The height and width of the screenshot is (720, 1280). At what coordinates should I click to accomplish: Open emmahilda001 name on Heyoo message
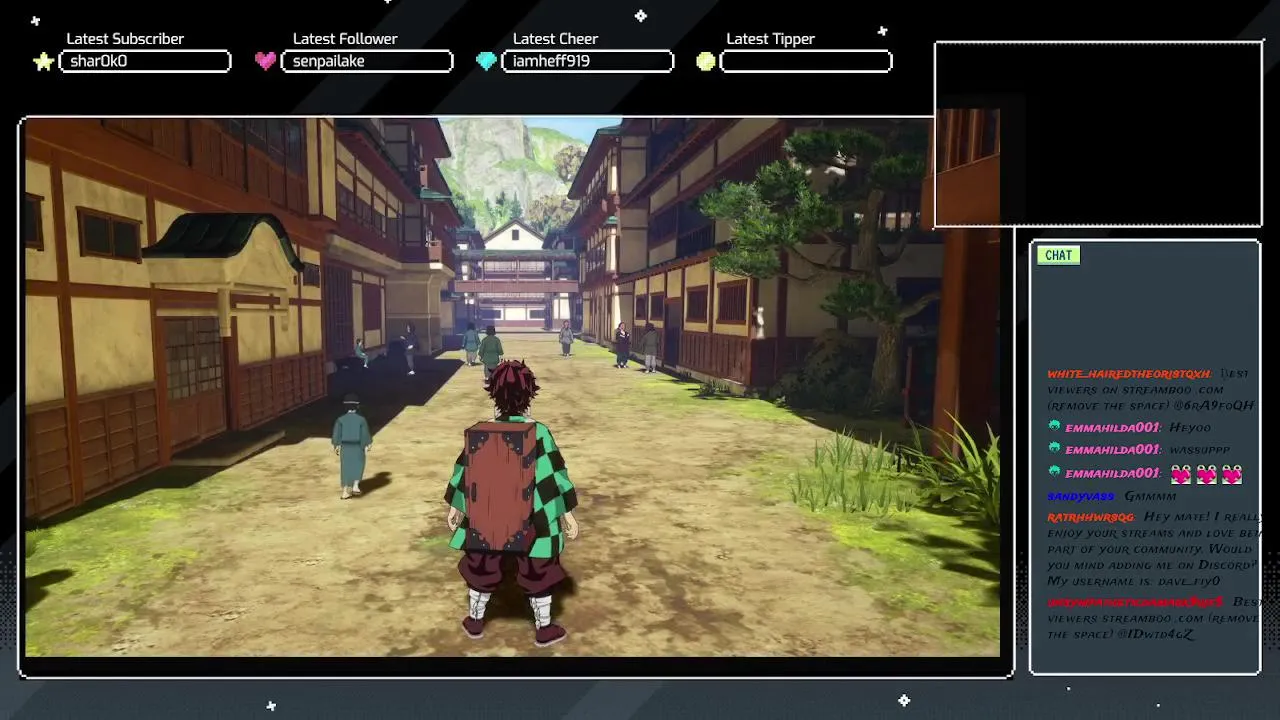(1113, 427)
